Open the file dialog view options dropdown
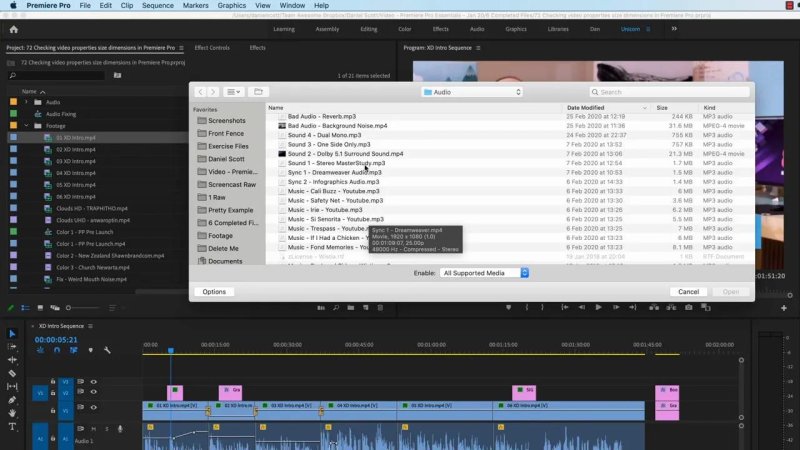 pyautogui.click(x=234, y=92)
